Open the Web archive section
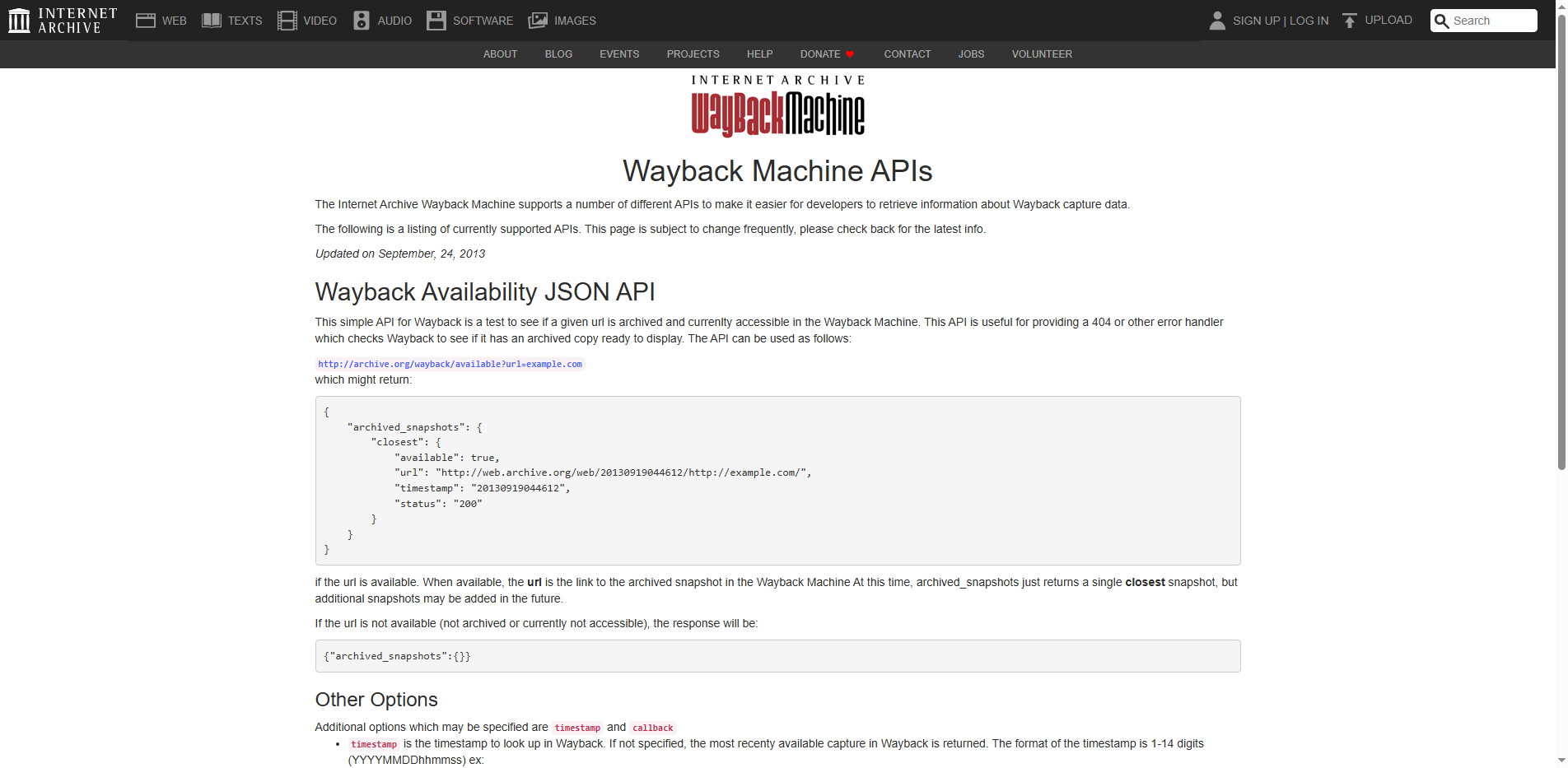 [x=146, y=20]
